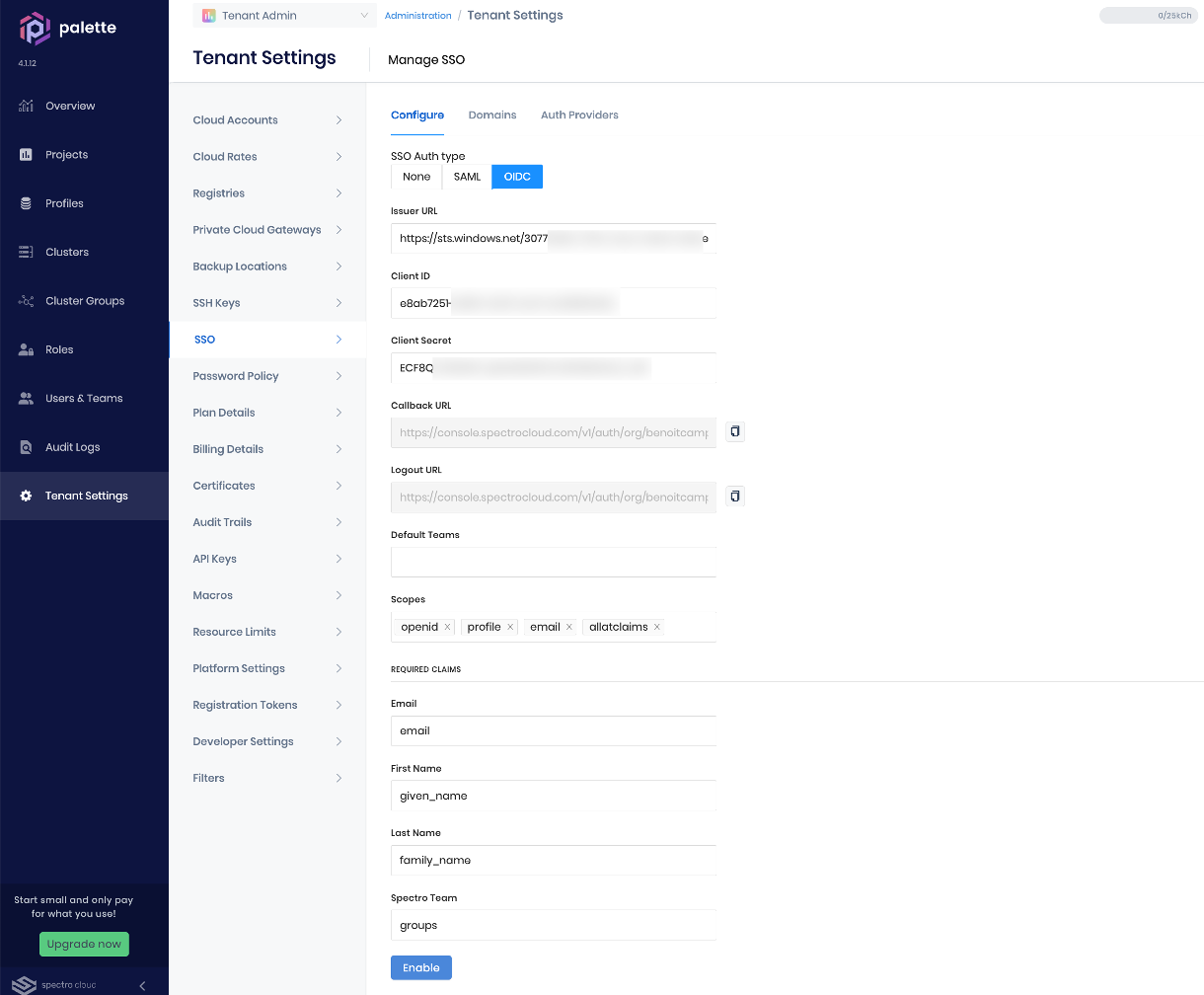The width and height of the screenshot is (1204, 995).
Task: Remove the allatclaims scope tag
Action: point(657,627)
